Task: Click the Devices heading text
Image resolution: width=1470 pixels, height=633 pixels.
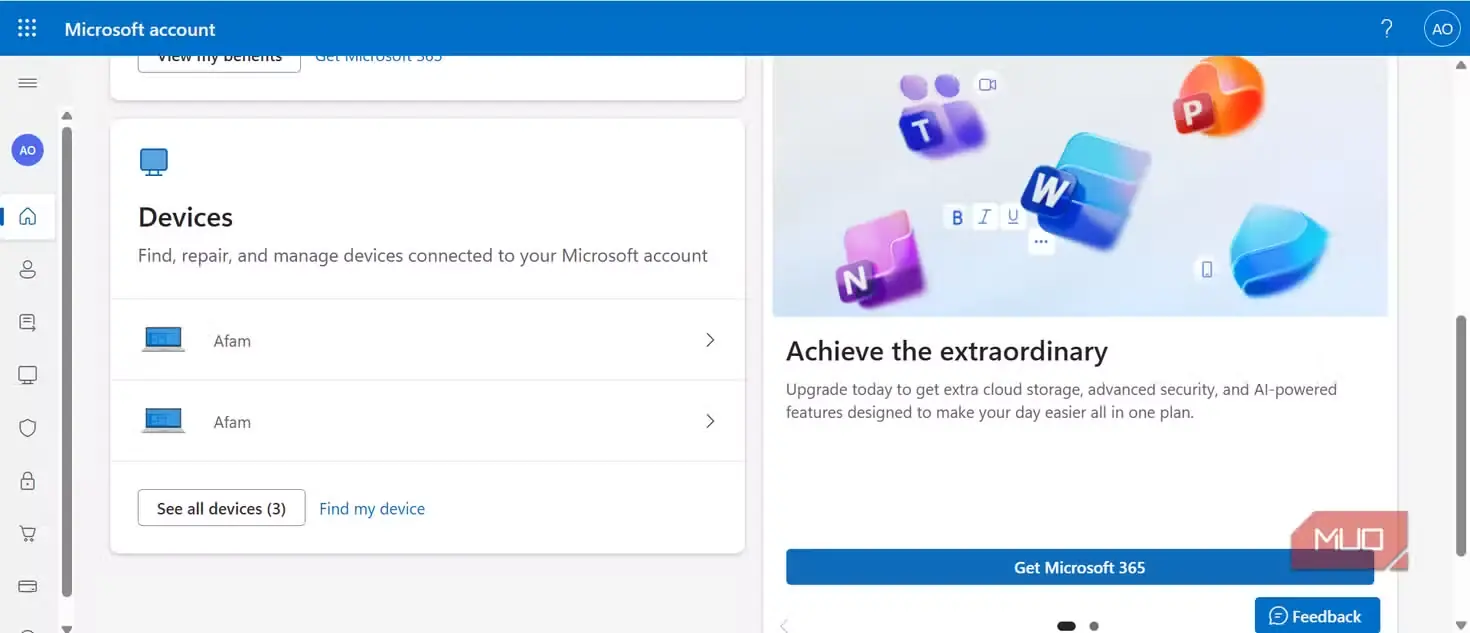Action: 185,217
